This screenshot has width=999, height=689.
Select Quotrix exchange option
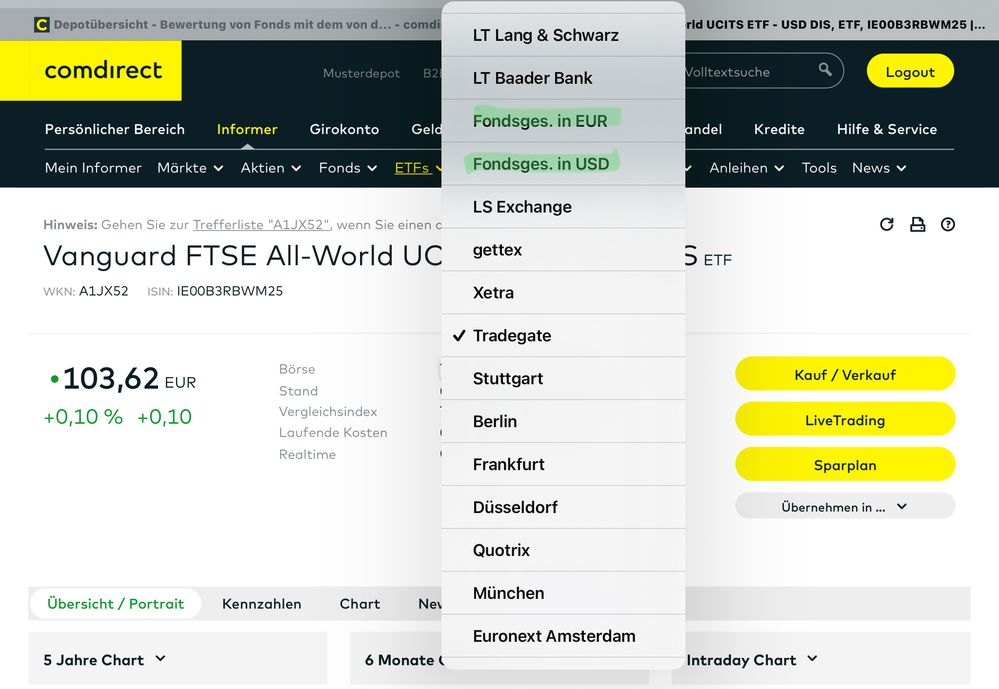tap(563, 550)
